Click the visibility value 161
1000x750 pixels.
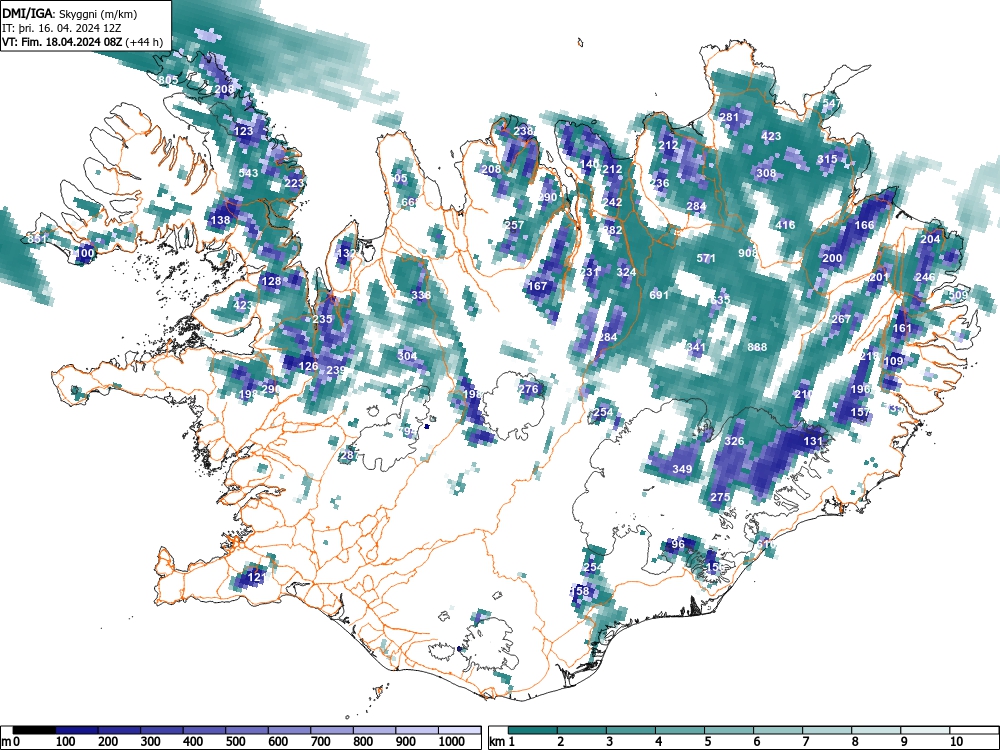click(x=902, y=328)
